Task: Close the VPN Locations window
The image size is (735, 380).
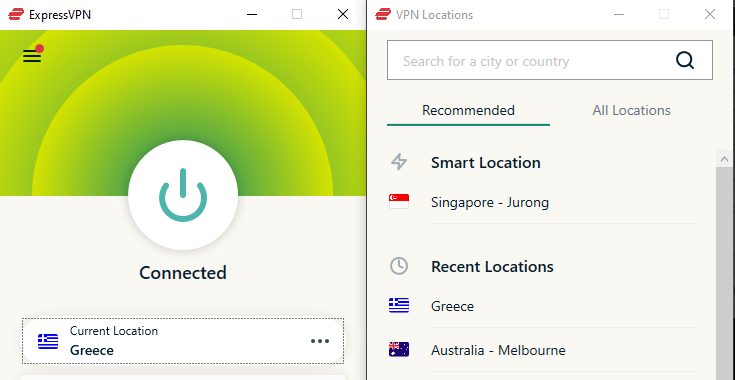Action: point(710,15)
